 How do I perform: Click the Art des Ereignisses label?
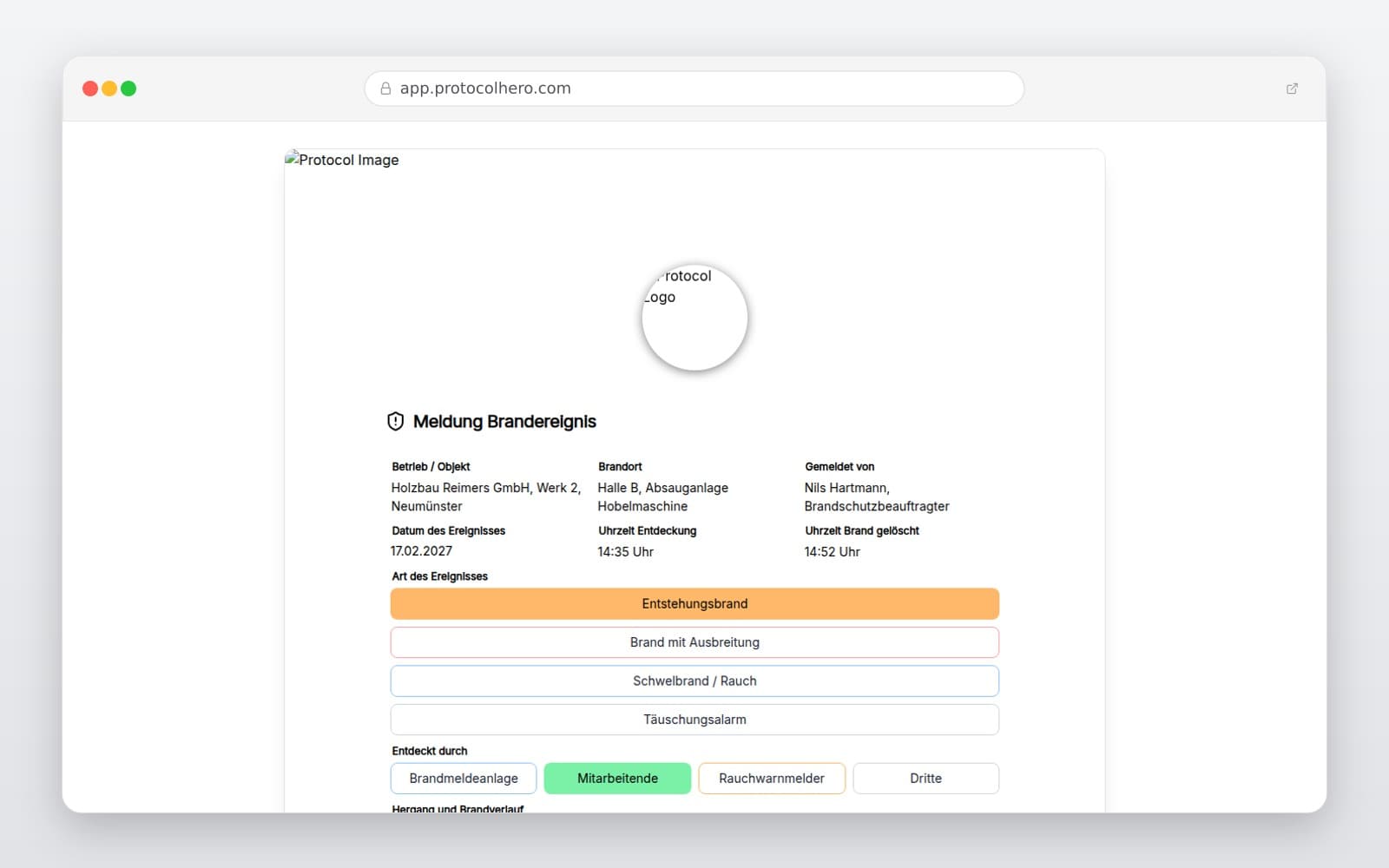[x=439, y=576]
